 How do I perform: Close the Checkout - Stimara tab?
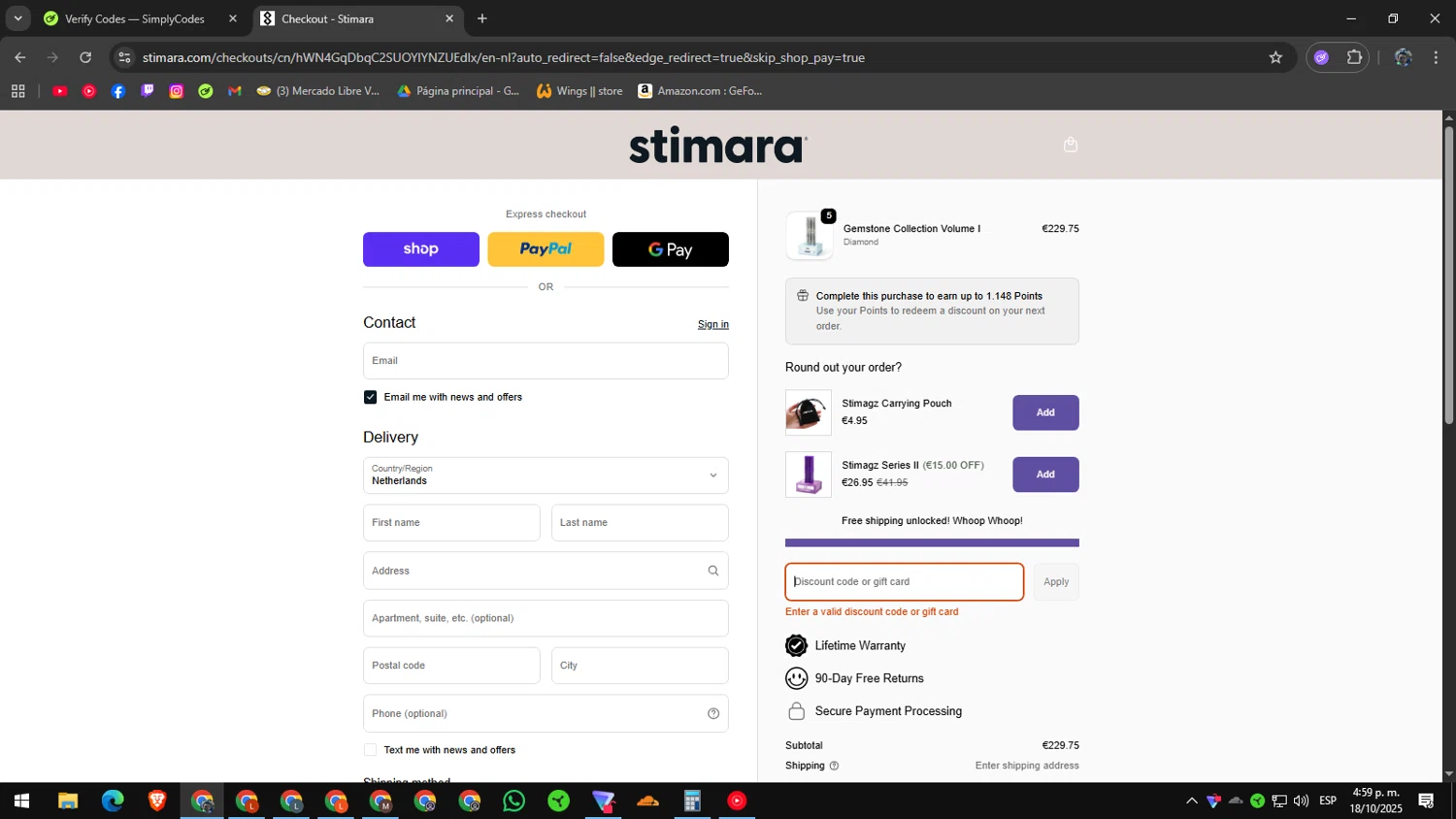[x=449, y=18]
